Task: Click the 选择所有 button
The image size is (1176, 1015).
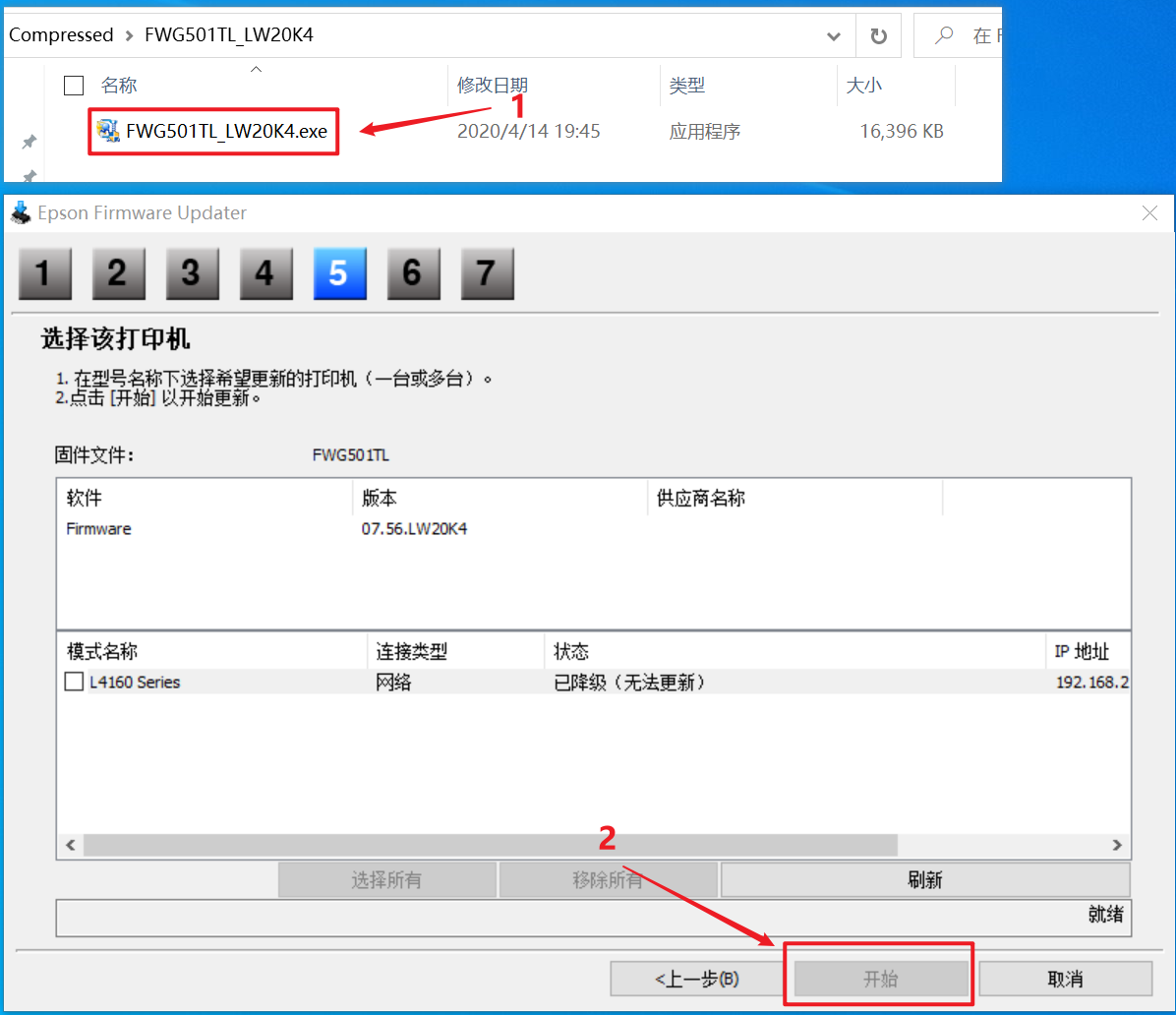Action: coord(387,880)
